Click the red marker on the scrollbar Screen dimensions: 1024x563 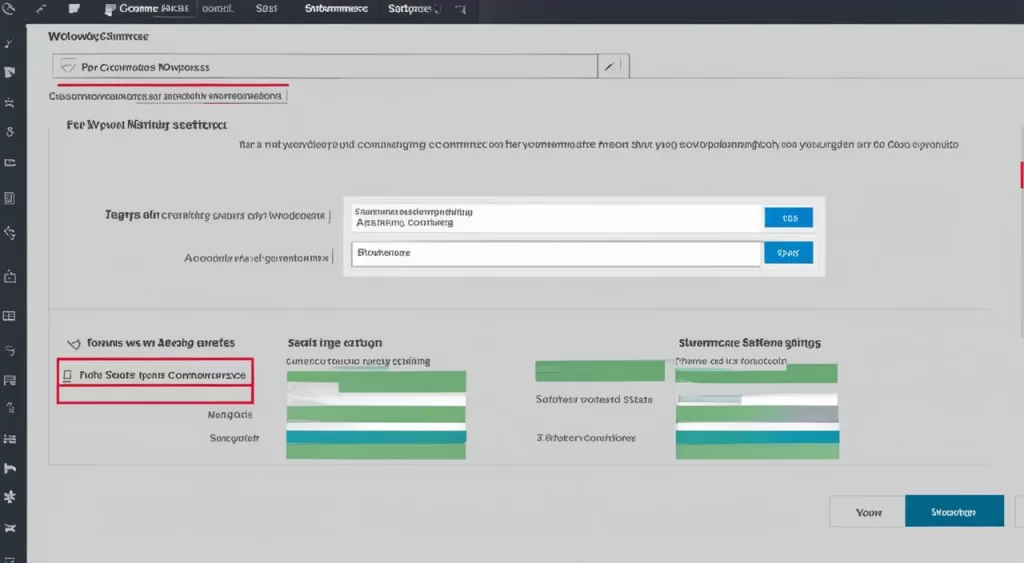[x=1021, y=174]
